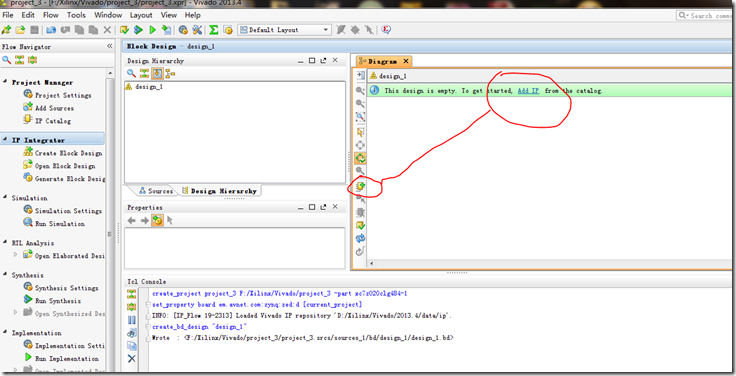This screenshot has width=736, height=376.
Task: Click Collapse All icon in Flow Navigator
Action: 19,60
